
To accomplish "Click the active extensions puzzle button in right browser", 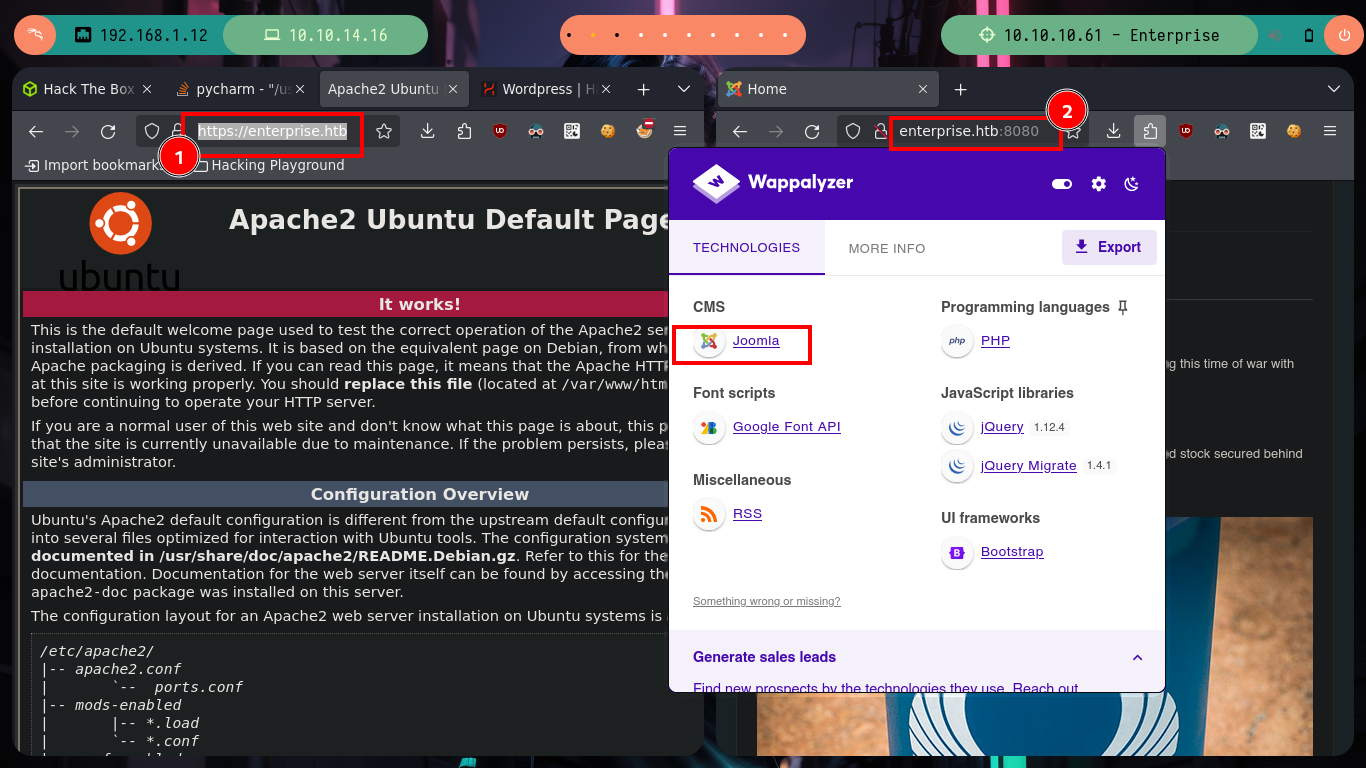I will (x=1150, y=131).
